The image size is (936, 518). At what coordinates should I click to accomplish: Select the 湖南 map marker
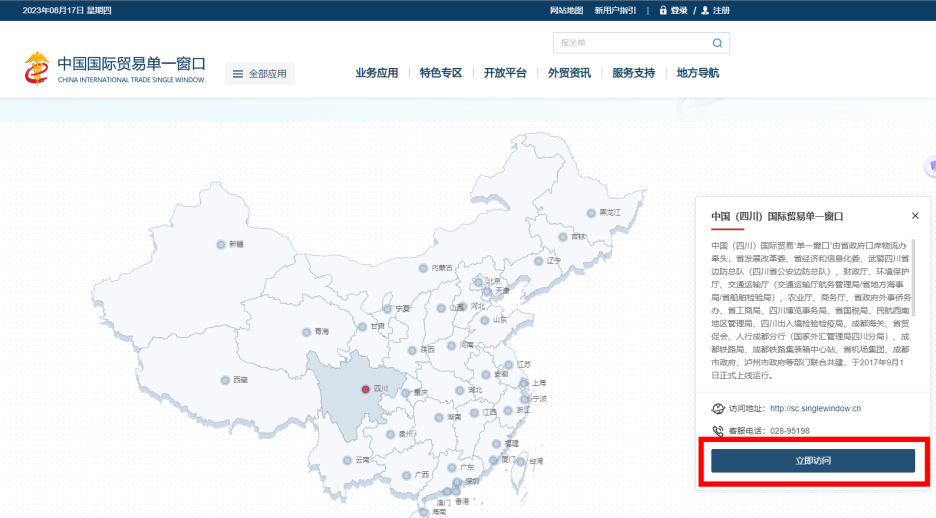click(x=439, y=417)
